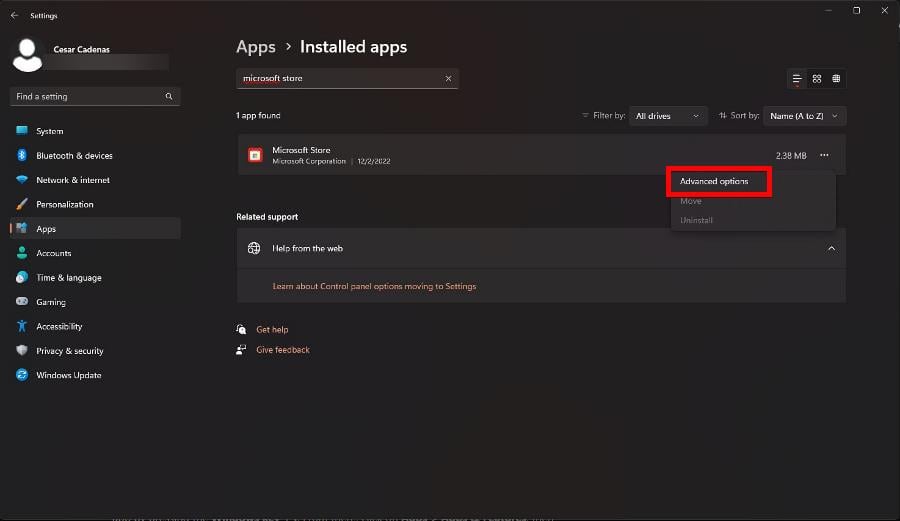900x521 pixels.
Task: Choose Advanced options from the context menu
Action: 714,181
